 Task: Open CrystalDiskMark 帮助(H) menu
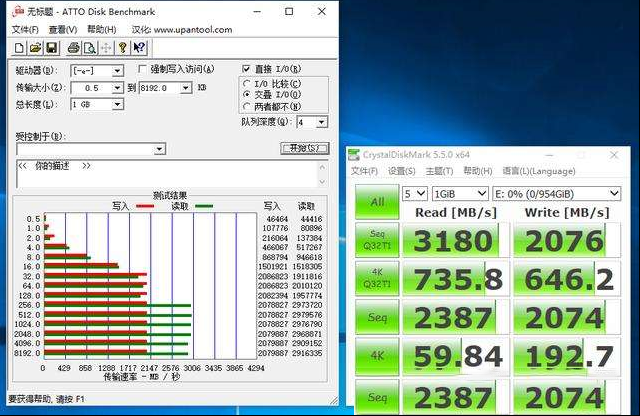tap(478, 171)
